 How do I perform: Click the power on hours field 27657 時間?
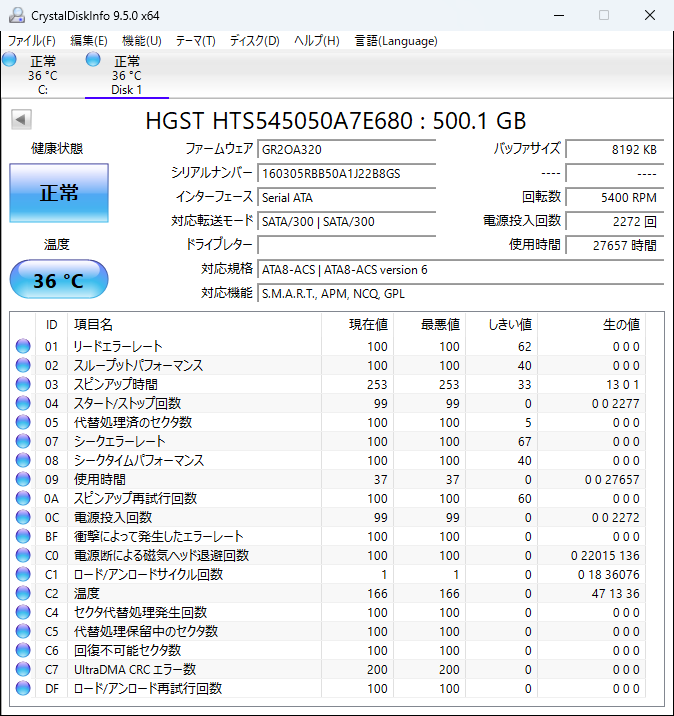pos(615,245)
